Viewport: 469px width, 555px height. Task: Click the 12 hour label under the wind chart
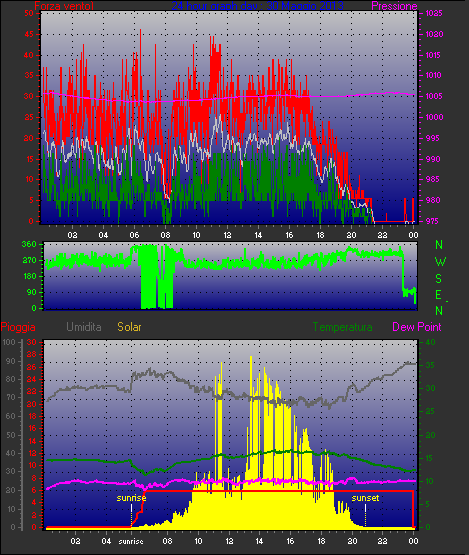pos(227,235)
